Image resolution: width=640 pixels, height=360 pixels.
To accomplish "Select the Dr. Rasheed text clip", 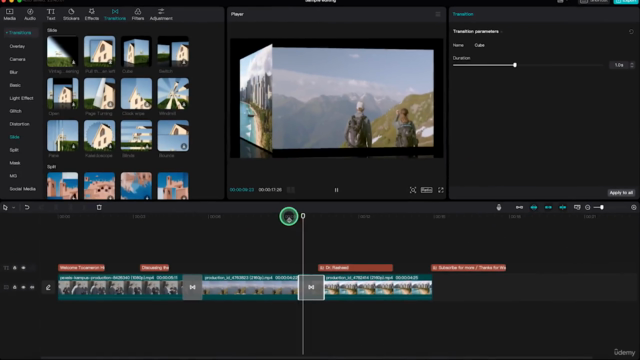I will point(356,268).
